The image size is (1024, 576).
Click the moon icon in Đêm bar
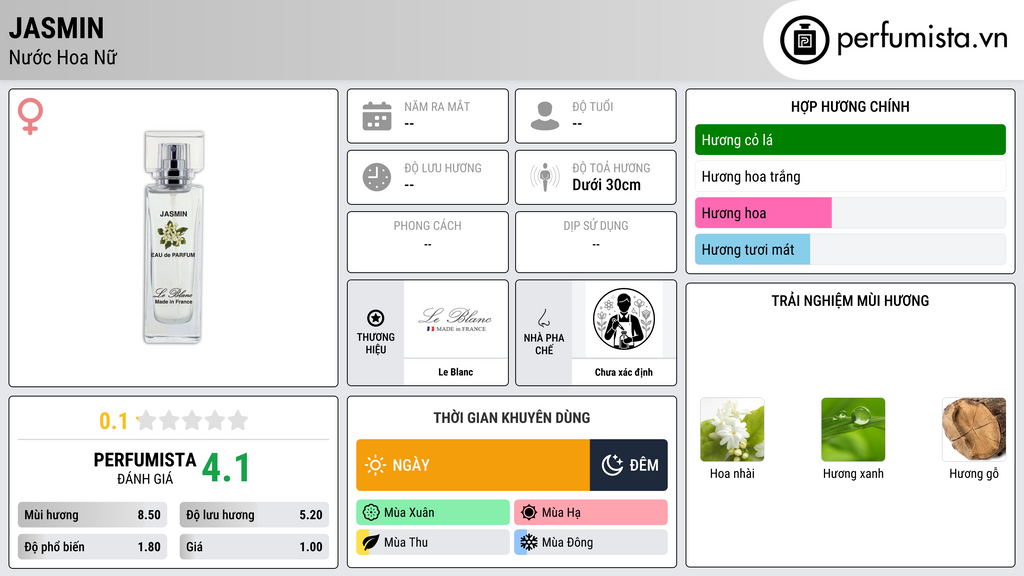coord(612,465)
